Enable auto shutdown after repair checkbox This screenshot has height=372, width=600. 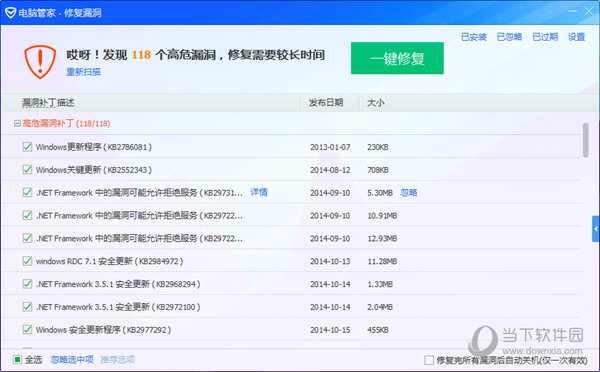[429, 360]
